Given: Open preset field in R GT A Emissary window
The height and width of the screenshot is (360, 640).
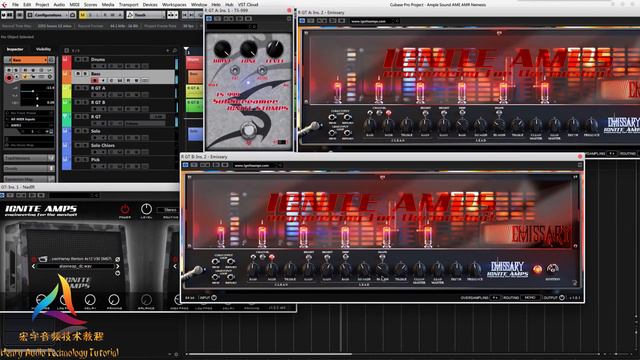Looking at the screenshot, I should pos(374,21).
